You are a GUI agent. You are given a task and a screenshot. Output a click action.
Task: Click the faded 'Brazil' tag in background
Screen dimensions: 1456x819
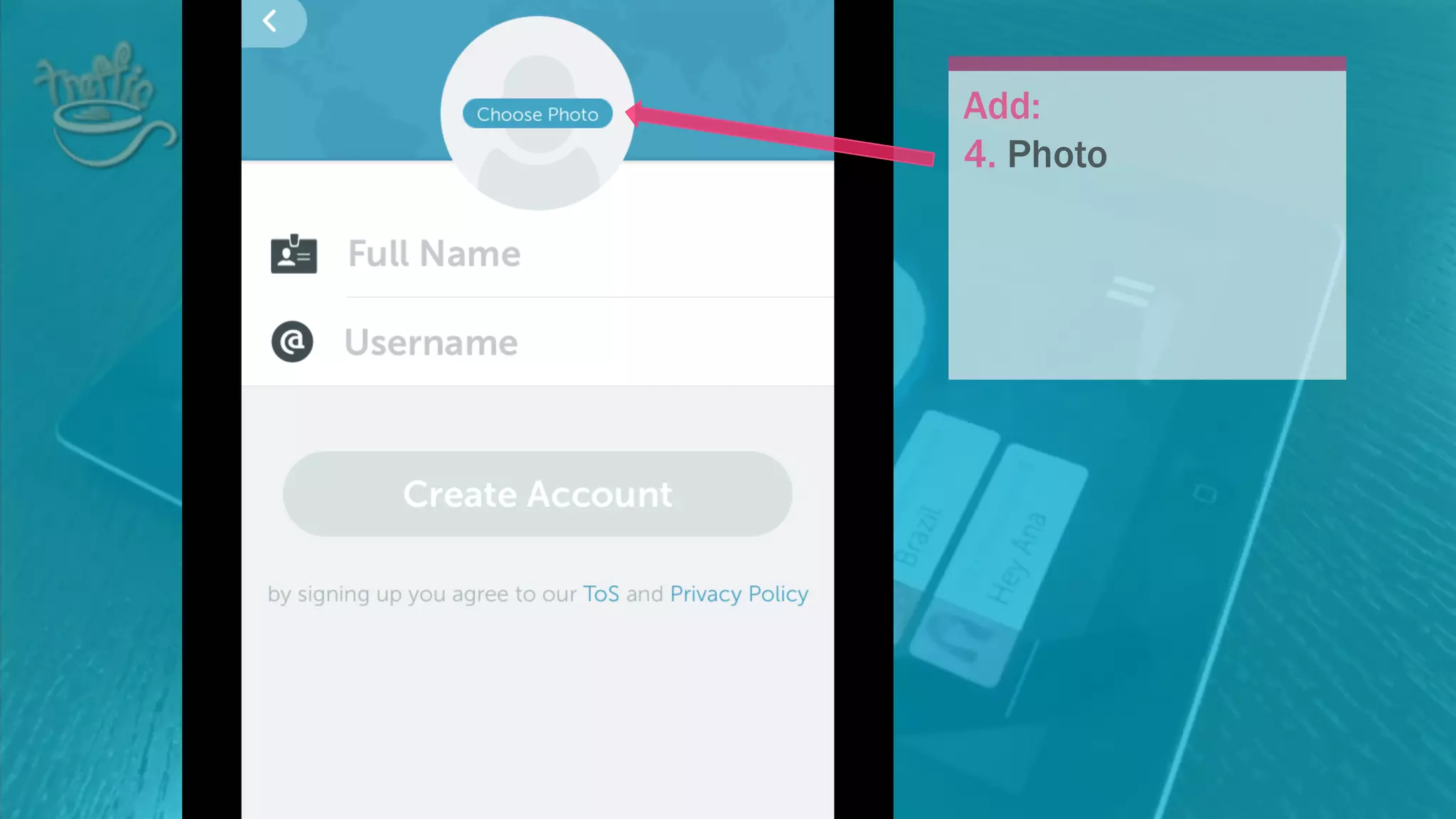(920, 535)
